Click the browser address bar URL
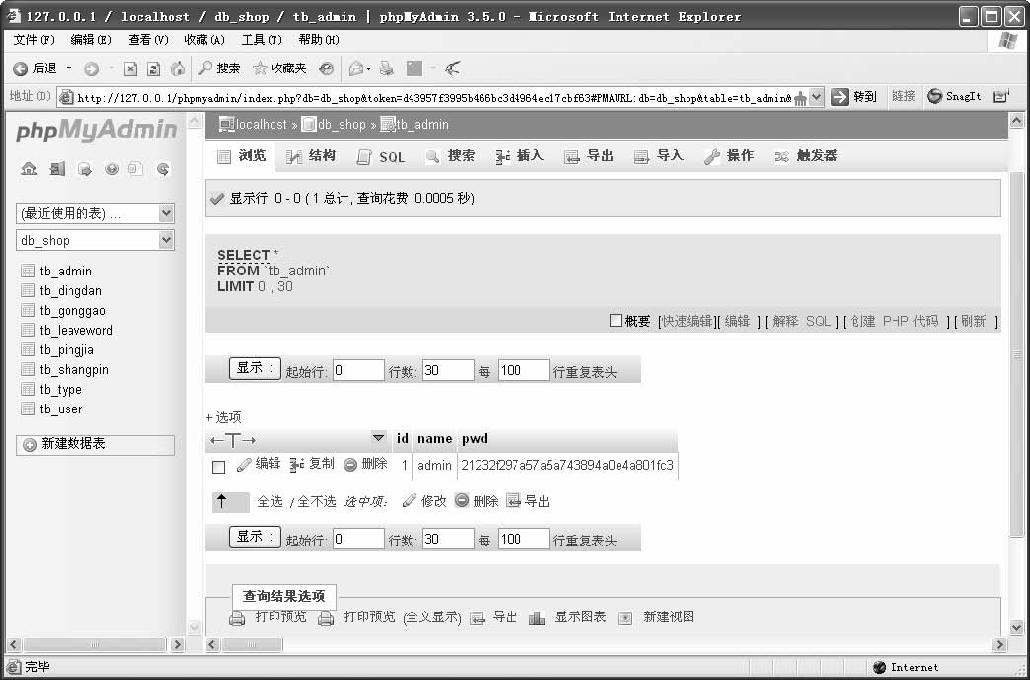This screenshot has width=1030, height=680. click(434, 98)
